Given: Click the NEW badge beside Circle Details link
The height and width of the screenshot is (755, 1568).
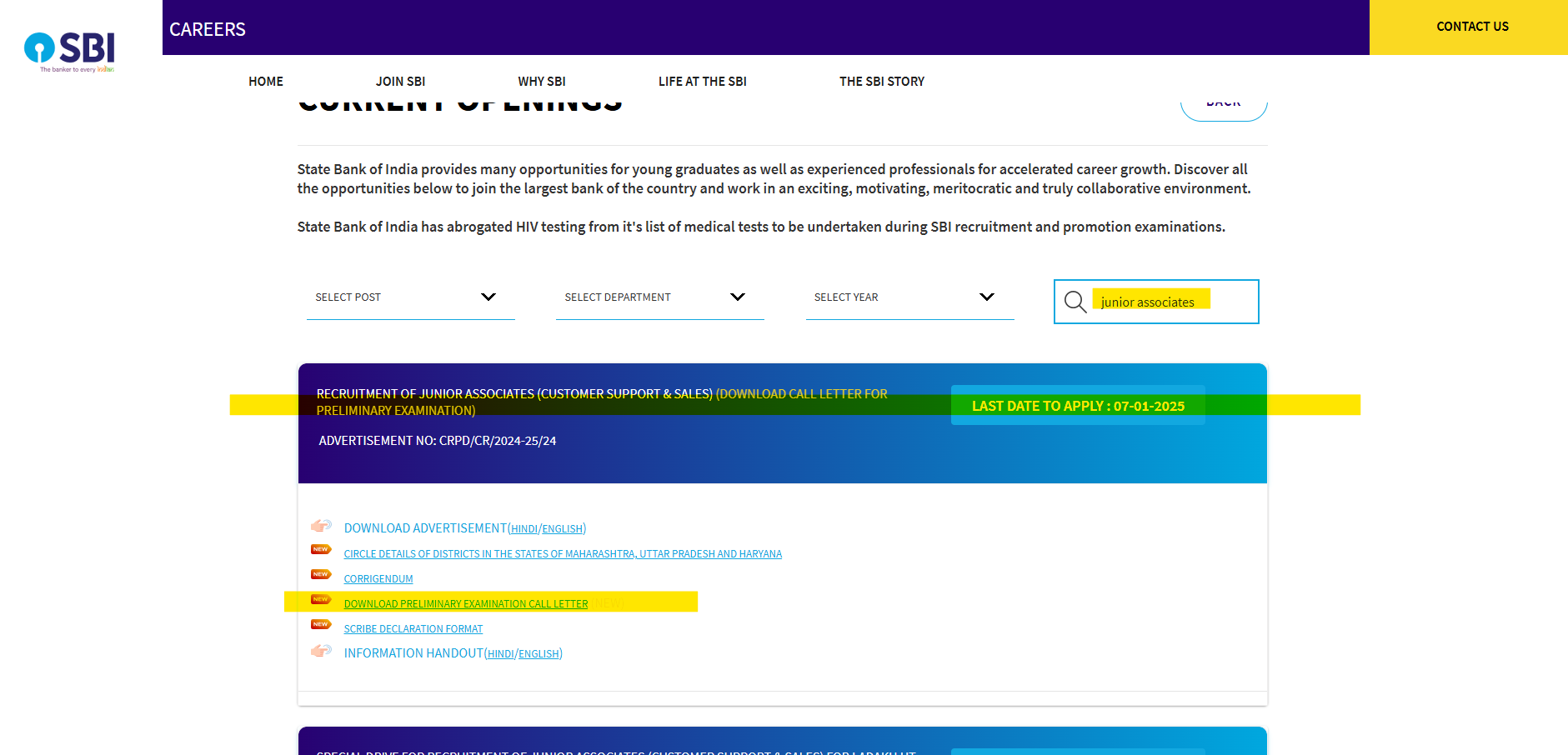Looking at the screenshot, I should (321, 549).
